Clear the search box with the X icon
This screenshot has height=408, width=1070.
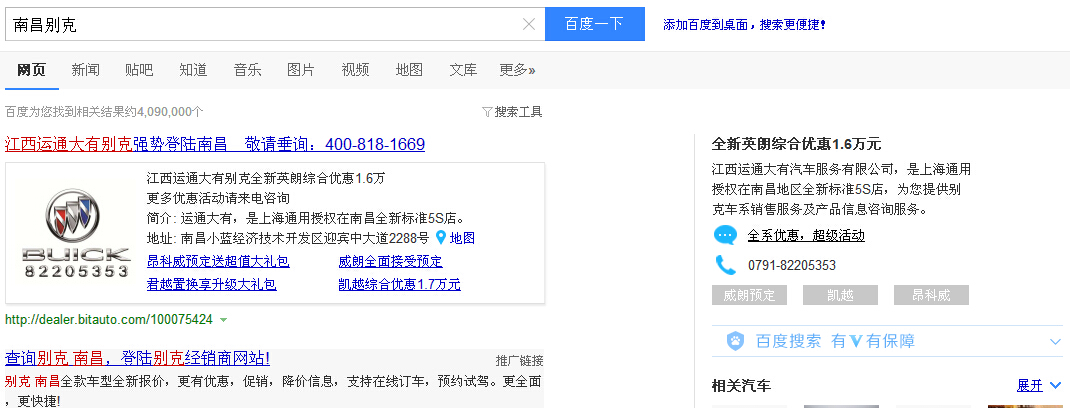pos(528,25)
